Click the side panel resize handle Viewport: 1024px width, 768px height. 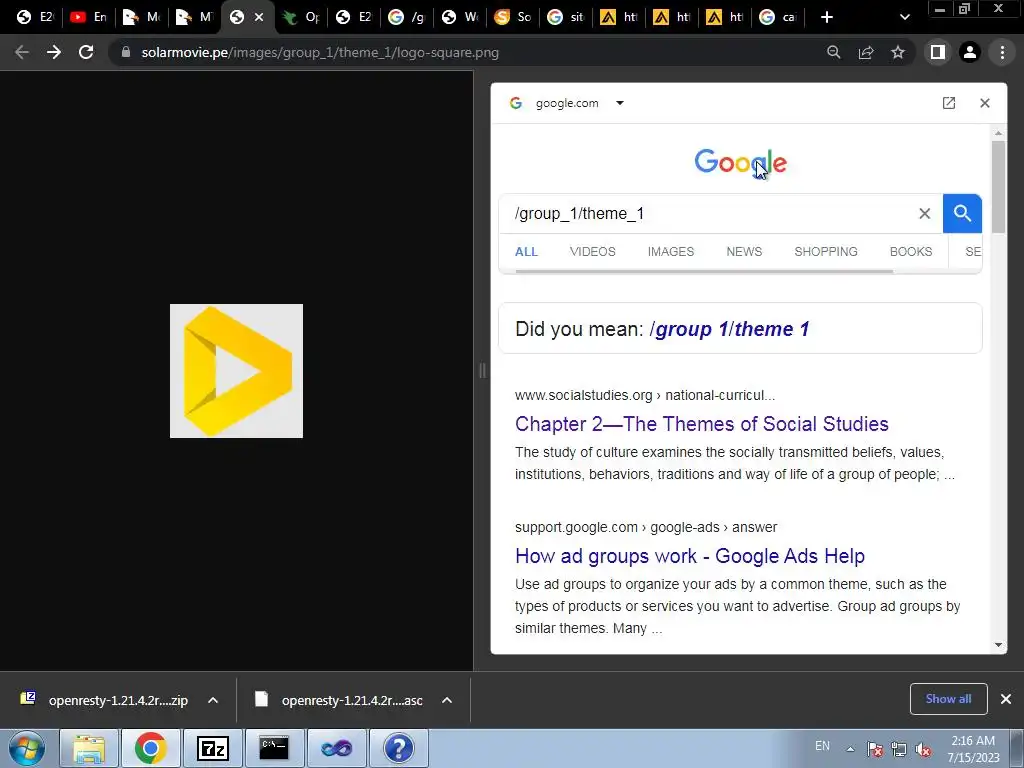tap(482, 370)
